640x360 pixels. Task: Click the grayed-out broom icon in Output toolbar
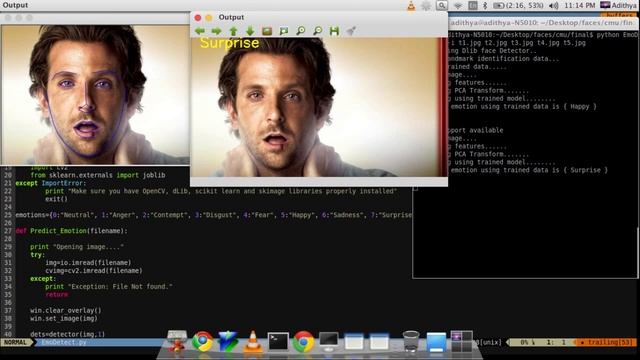351,31
